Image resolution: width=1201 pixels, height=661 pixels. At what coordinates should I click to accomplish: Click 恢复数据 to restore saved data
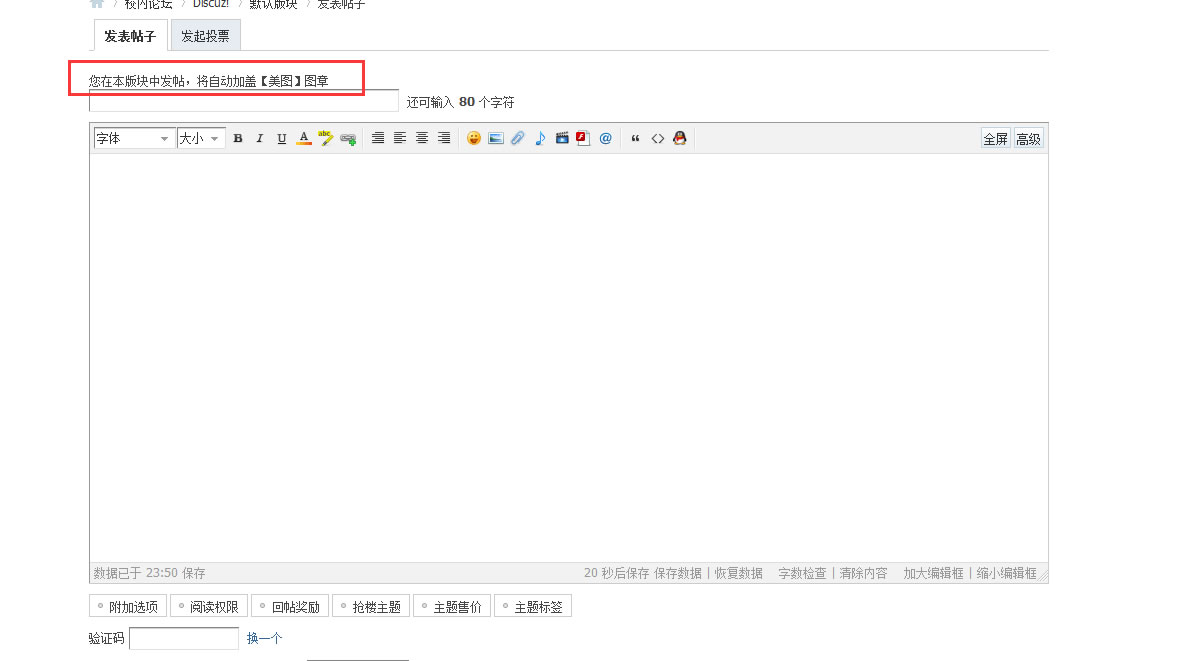click(x=739, y=573)
